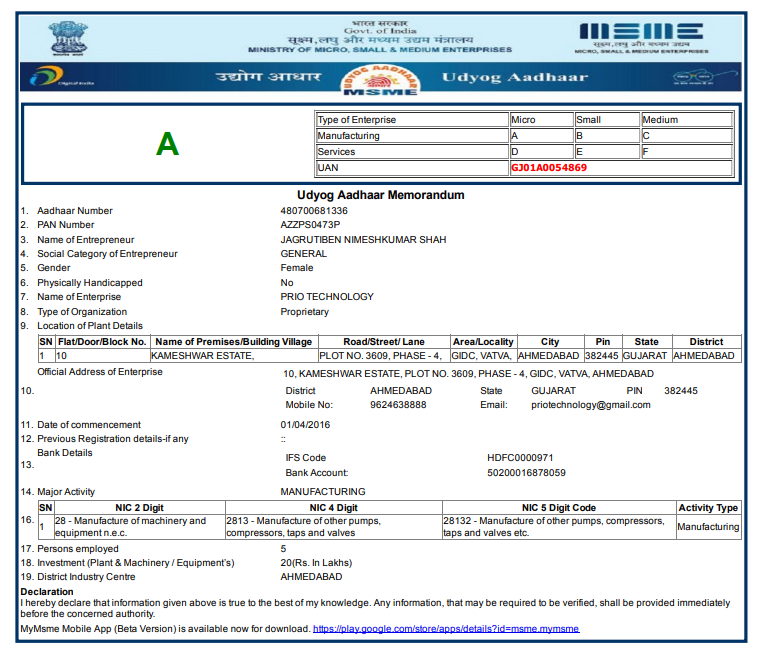763x659 pixels.
Task: Click the PAN Number value AZZPS0473P
Action: tap(310, 225)
